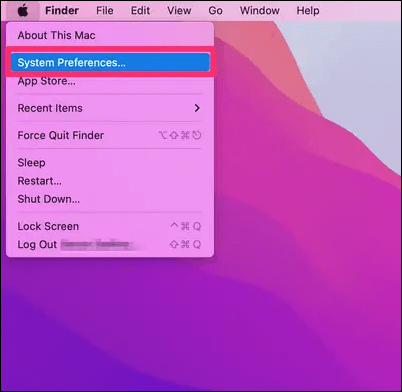Choose Force Quit Finder
Image resolution: width=402 pixels, height=392 pixels.
point(110,135)
